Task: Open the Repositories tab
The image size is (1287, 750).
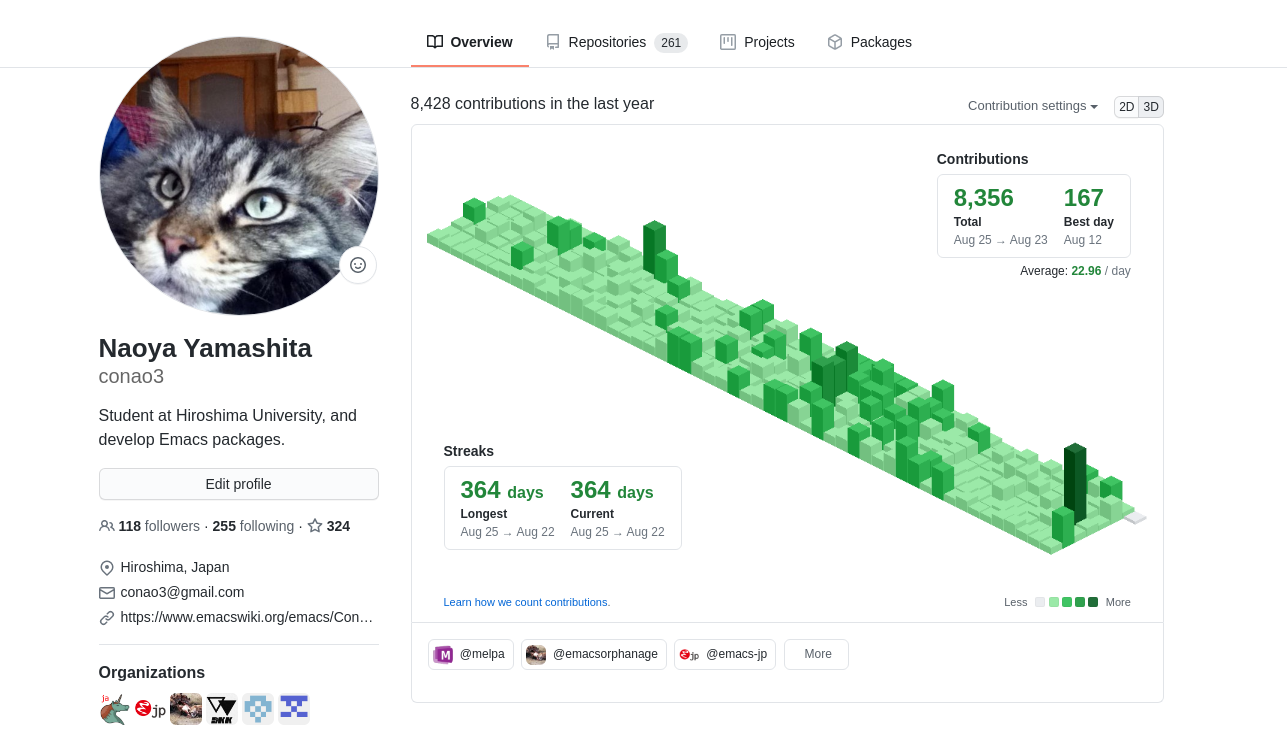Action: [615, 42]
